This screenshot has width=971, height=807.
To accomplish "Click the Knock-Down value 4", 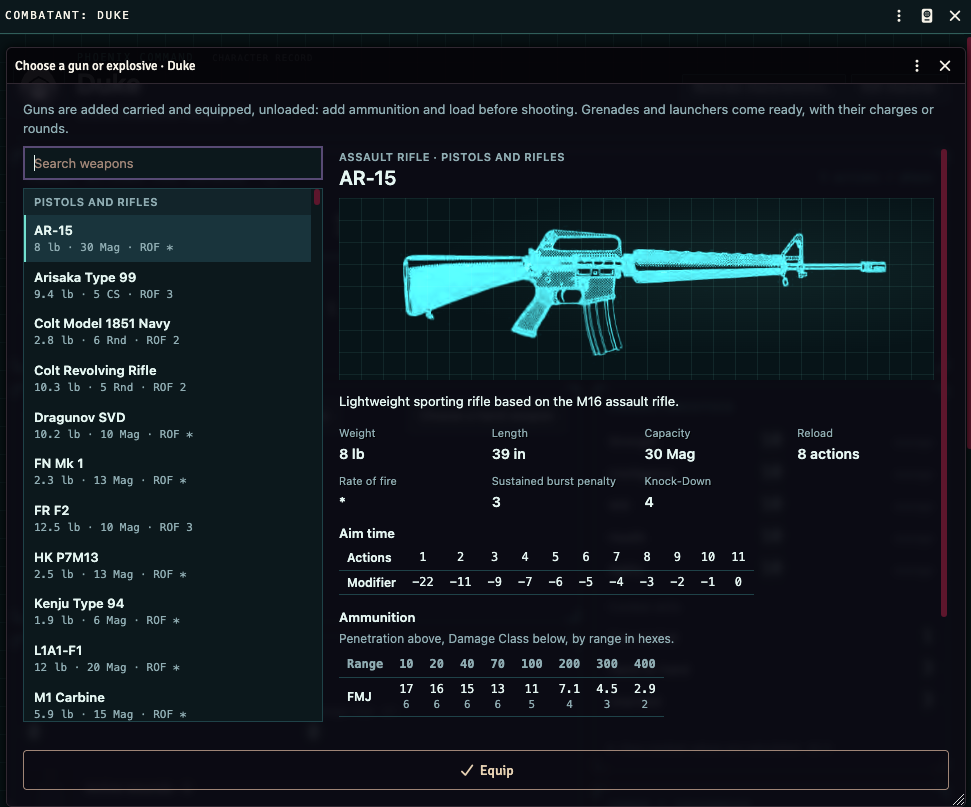I will tap(648, 502).
